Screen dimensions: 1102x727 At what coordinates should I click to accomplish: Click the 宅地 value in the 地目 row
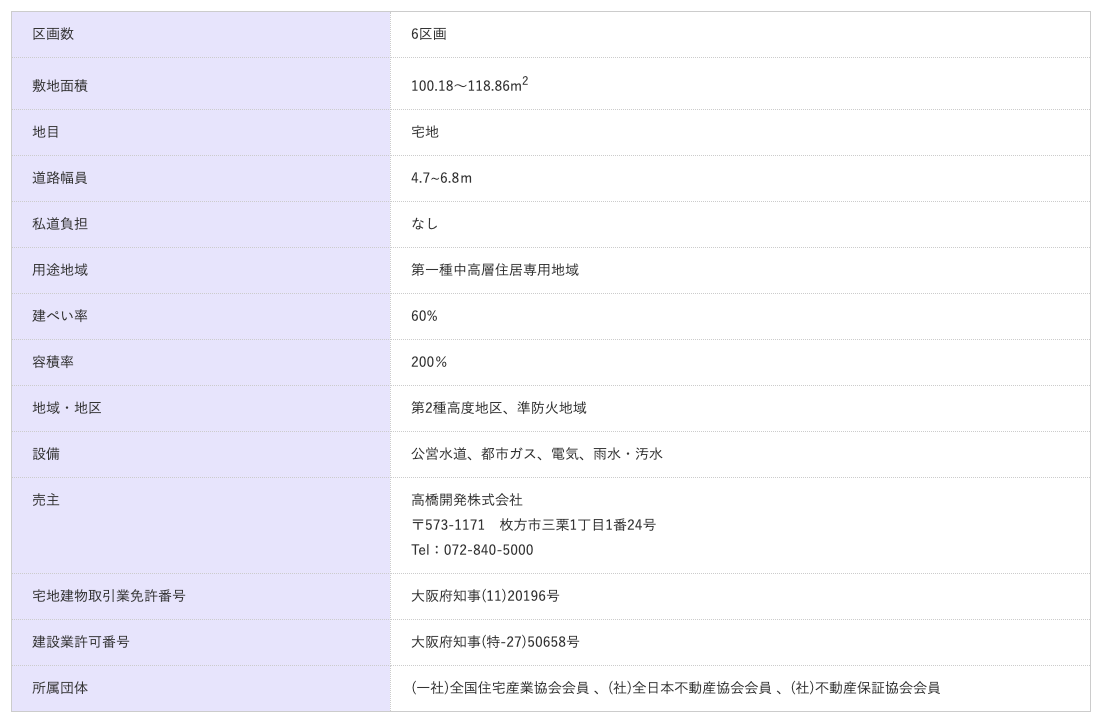pyautogui.click(x=425, y=132)
